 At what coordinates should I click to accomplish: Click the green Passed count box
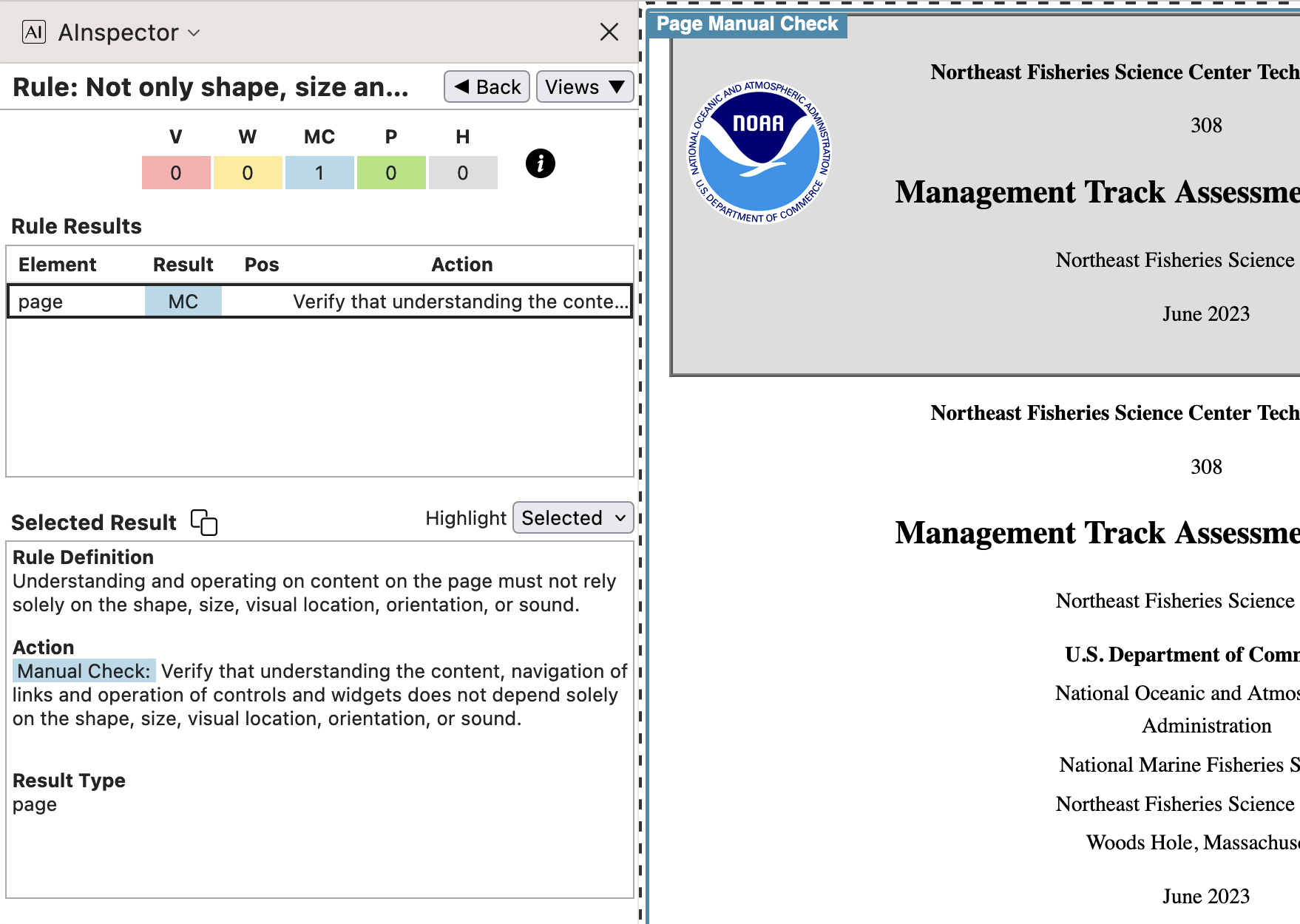click(391, 172)
